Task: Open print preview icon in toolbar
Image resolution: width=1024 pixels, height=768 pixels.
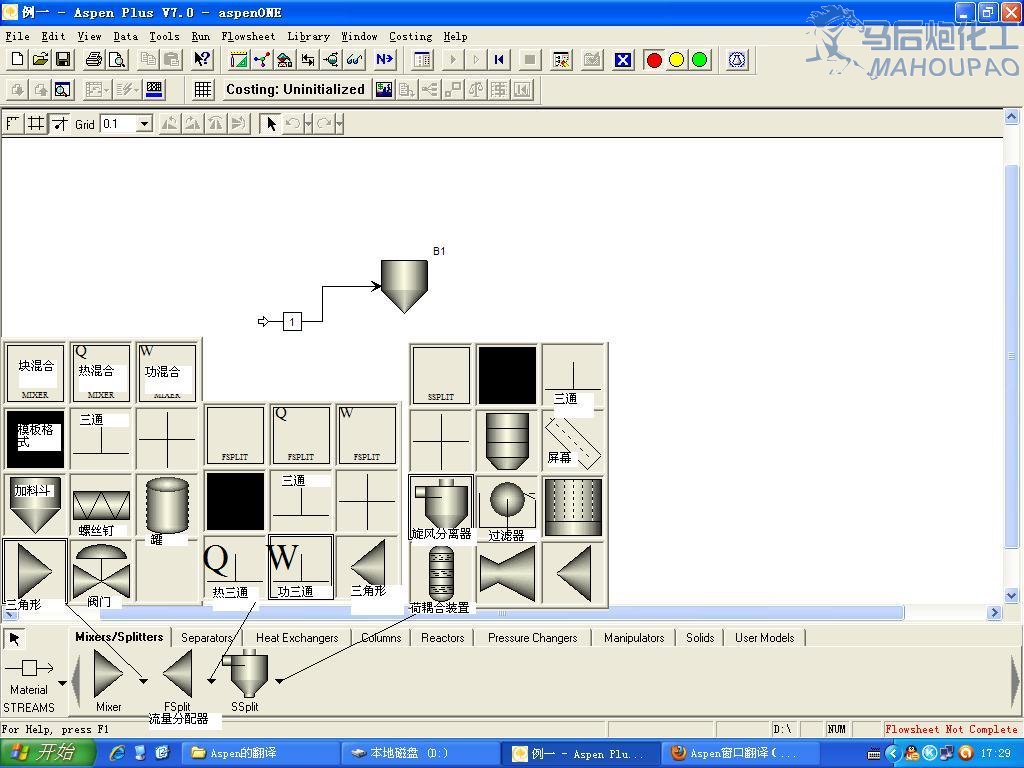Action: (116, 59)
